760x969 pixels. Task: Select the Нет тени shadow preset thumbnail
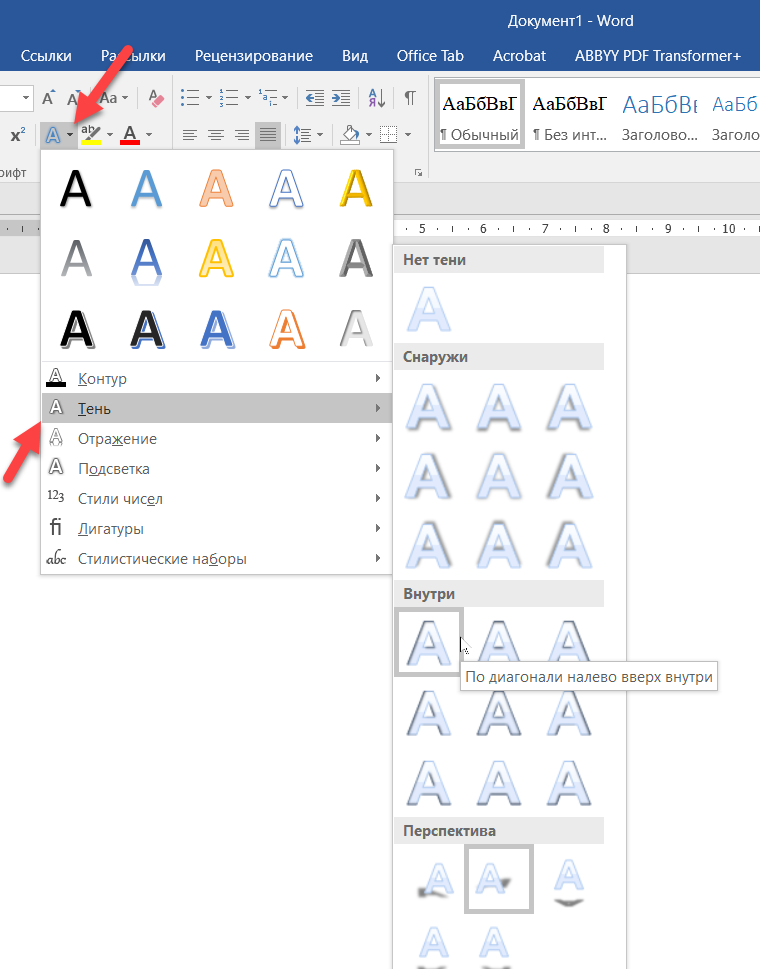coord(428,308)
